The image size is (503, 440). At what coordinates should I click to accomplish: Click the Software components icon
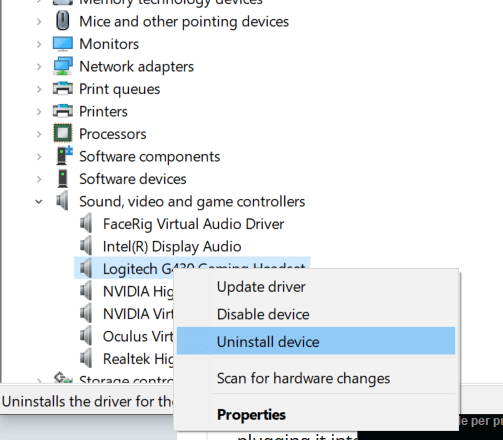click(64, 156)
